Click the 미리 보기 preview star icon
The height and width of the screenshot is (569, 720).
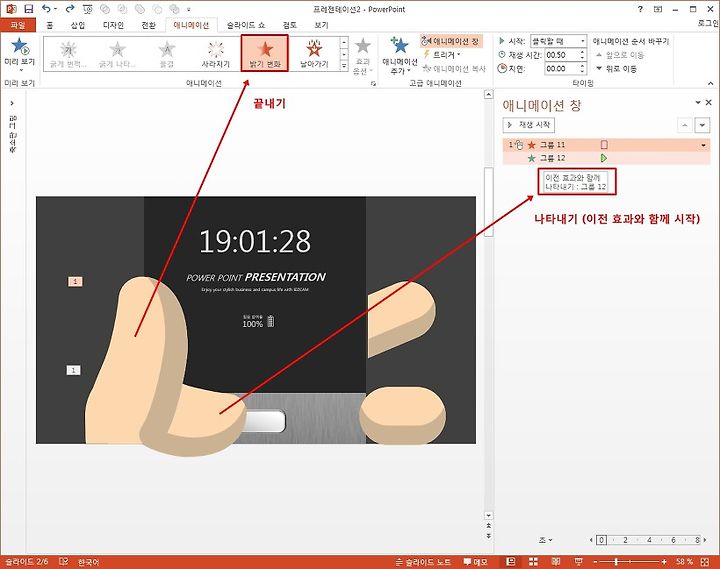tap(19, 46)
